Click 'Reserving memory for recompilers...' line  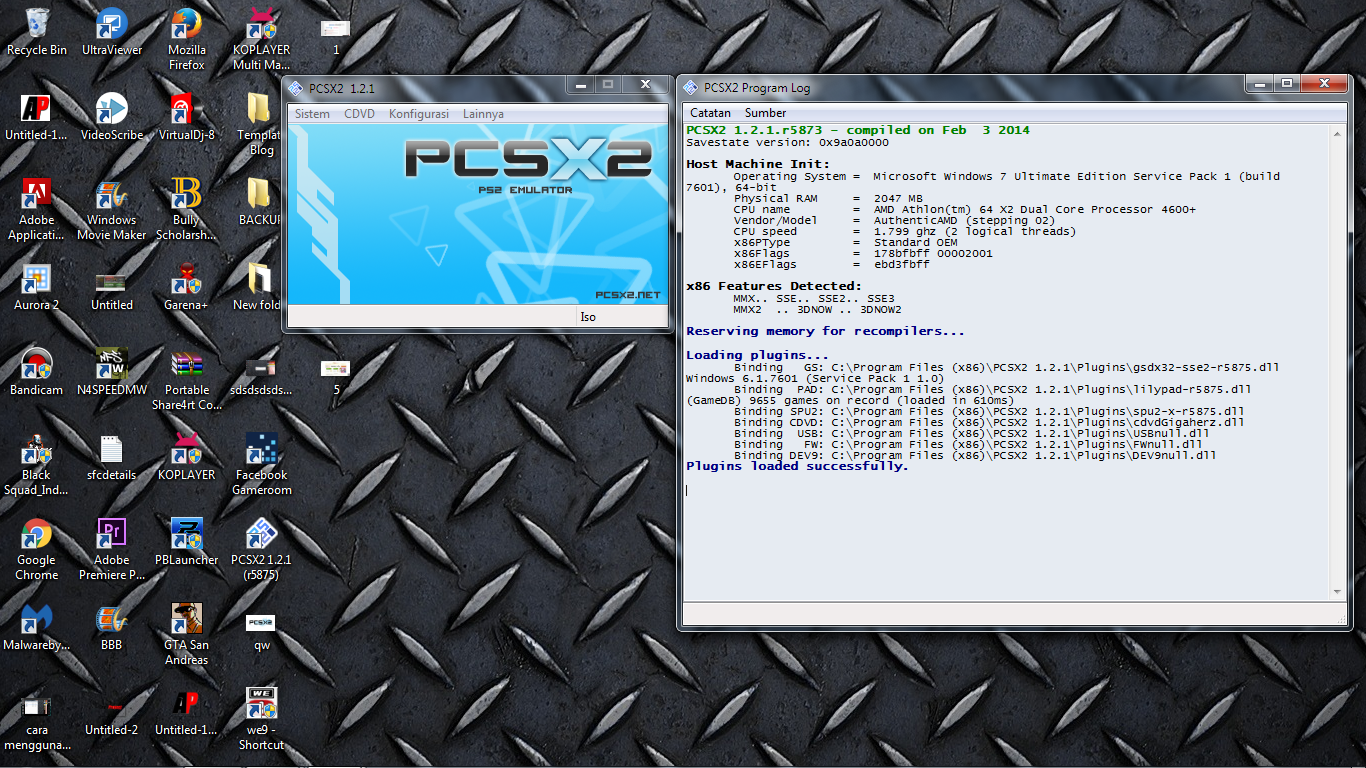pos(825,331)
